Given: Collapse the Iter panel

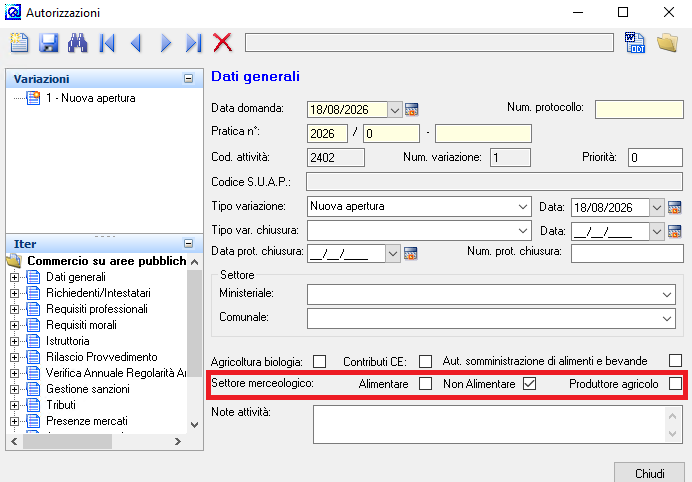Looking at the screenshot, I should point(188,244).
